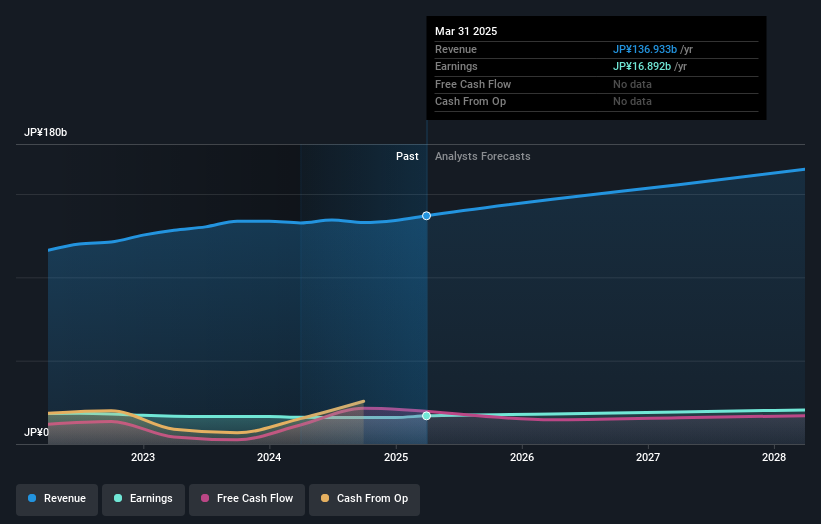Screen dimensions: 821x524
Task: Click the Earnings tooltip row label
Action: point(456,66)
